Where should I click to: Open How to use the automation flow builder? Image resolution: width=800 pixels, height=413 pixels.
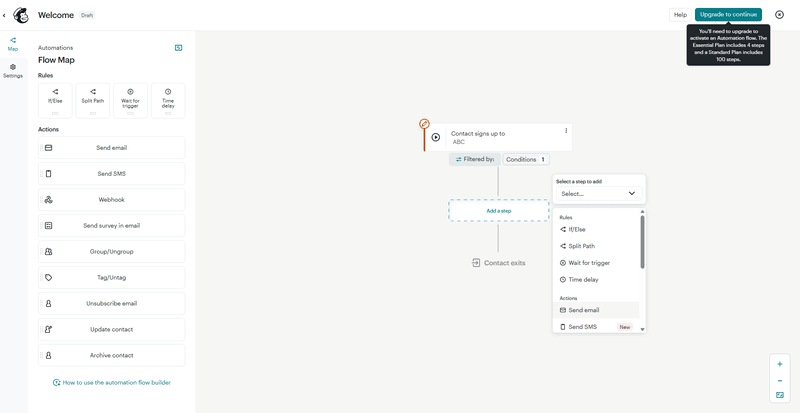click(112, 382)
